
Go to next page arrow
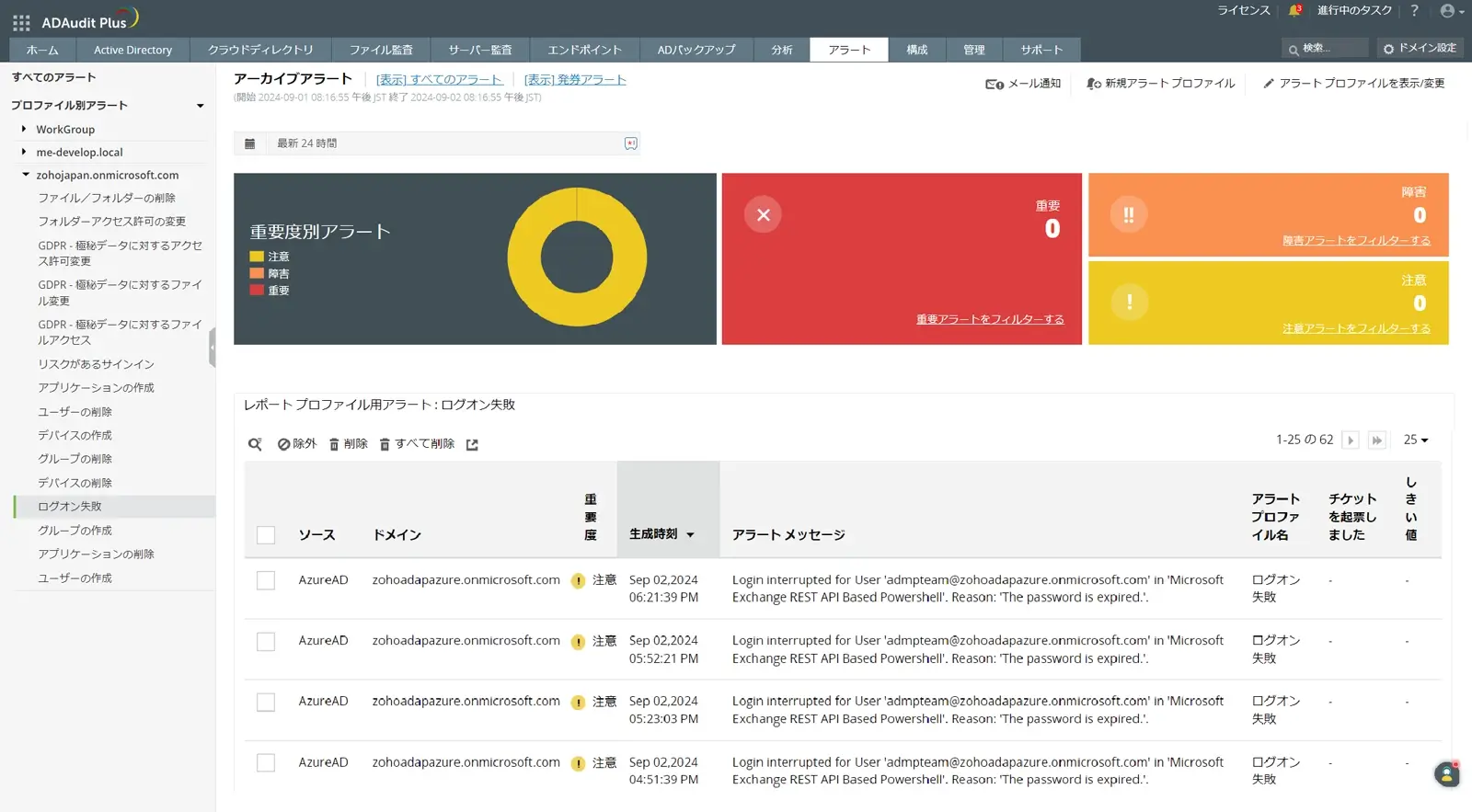point(1351,440)
